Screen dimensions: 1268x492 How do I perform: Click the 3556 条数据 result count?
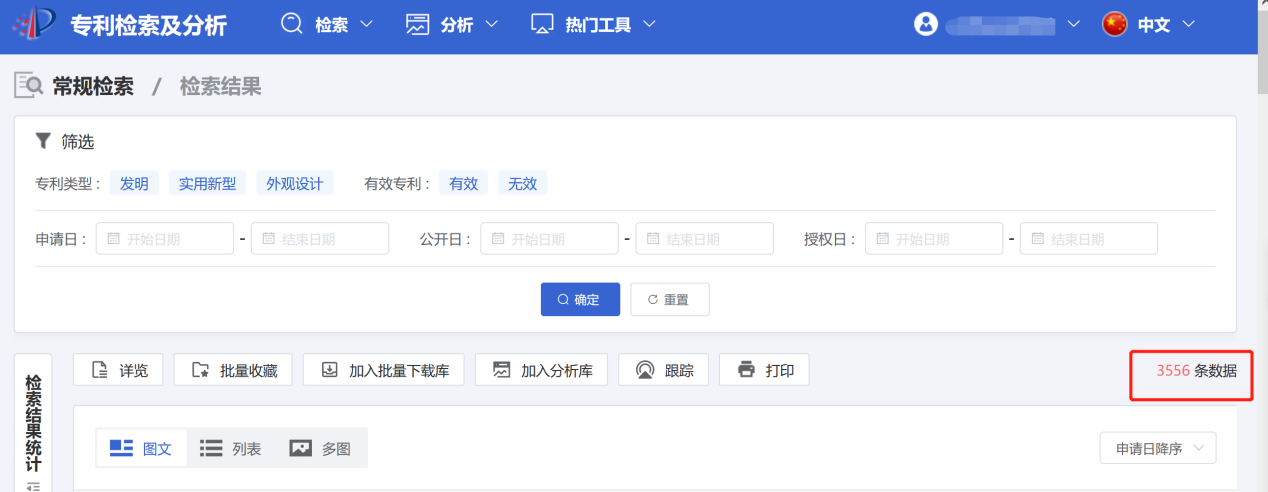(x=1197, y=370)
